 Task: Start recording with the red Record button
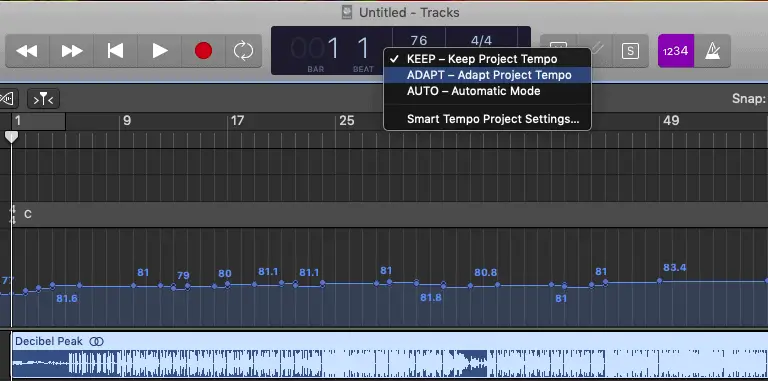coord(203,51)
